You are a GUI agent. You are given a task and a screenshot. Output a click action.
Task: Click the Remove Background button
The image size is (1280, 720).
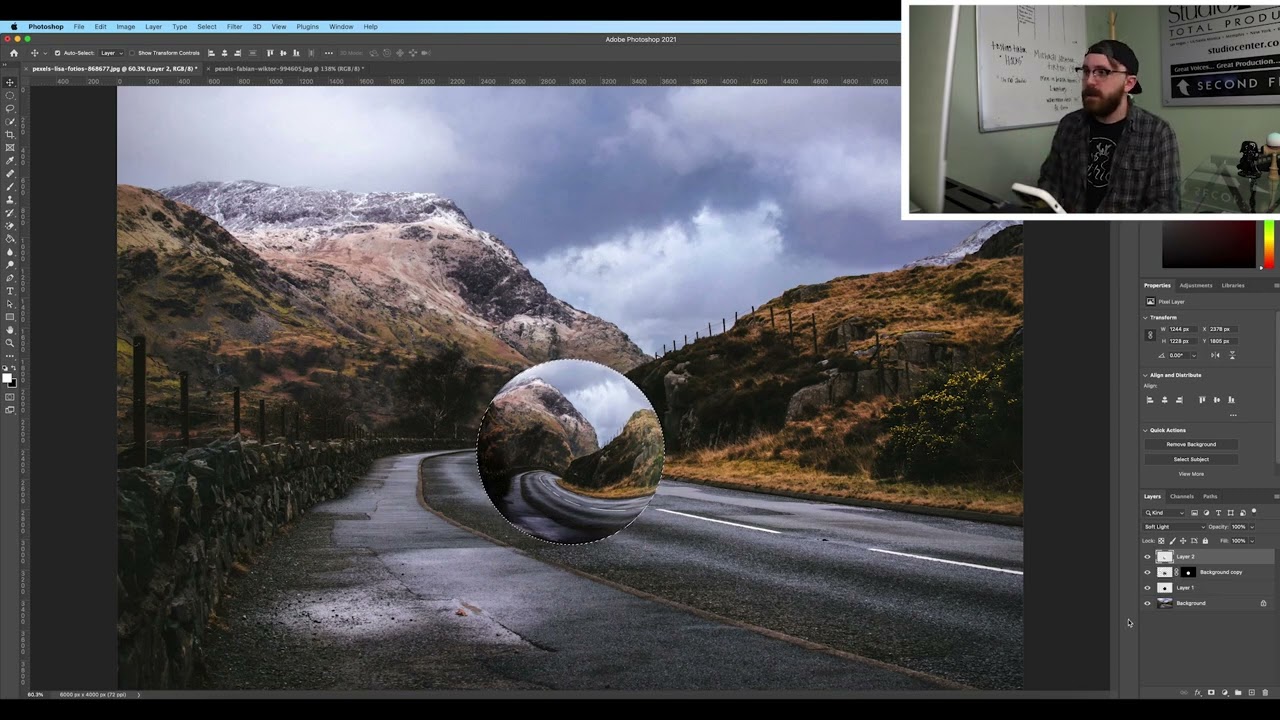click(x=1191, y=444)
